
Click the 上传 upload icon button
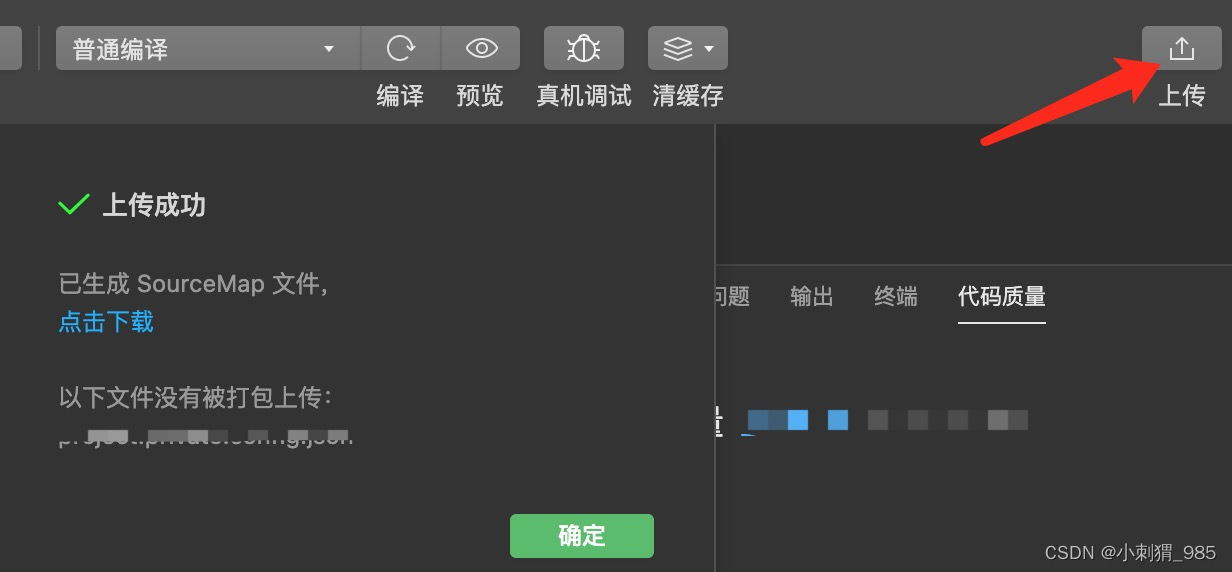pos(1182,48)
